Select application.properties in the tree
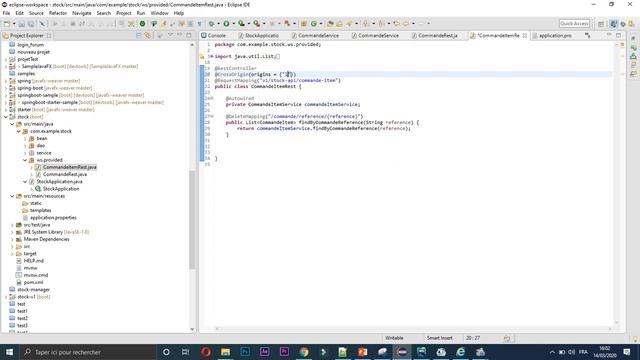Screen dimensions: 640x360 53,218
